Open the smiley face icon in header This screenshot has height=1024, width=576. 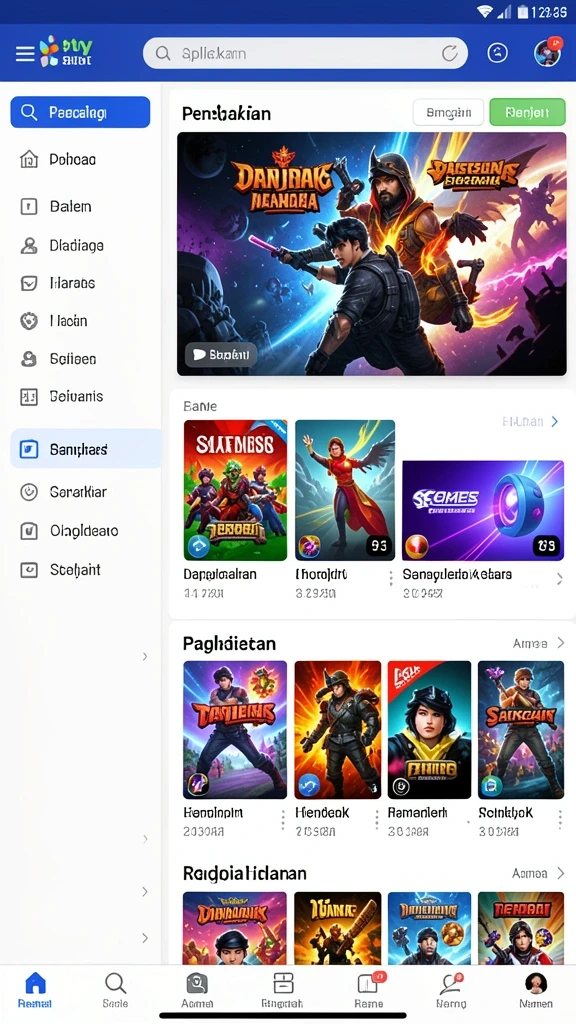[x=498, y=54]
